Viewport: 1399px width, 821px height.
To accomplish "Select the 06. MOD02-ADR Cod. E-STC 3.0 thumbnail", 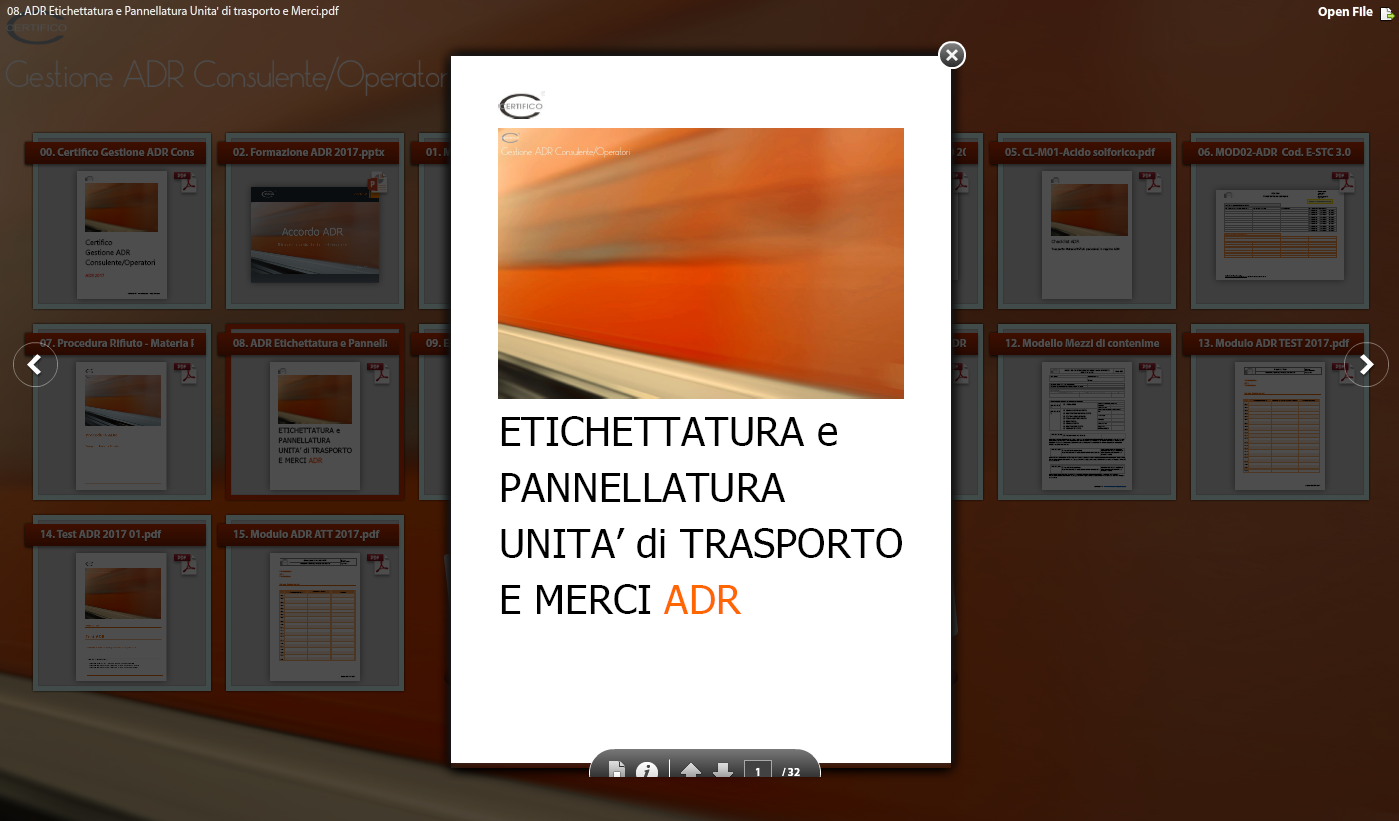I will click(1279, 235).
